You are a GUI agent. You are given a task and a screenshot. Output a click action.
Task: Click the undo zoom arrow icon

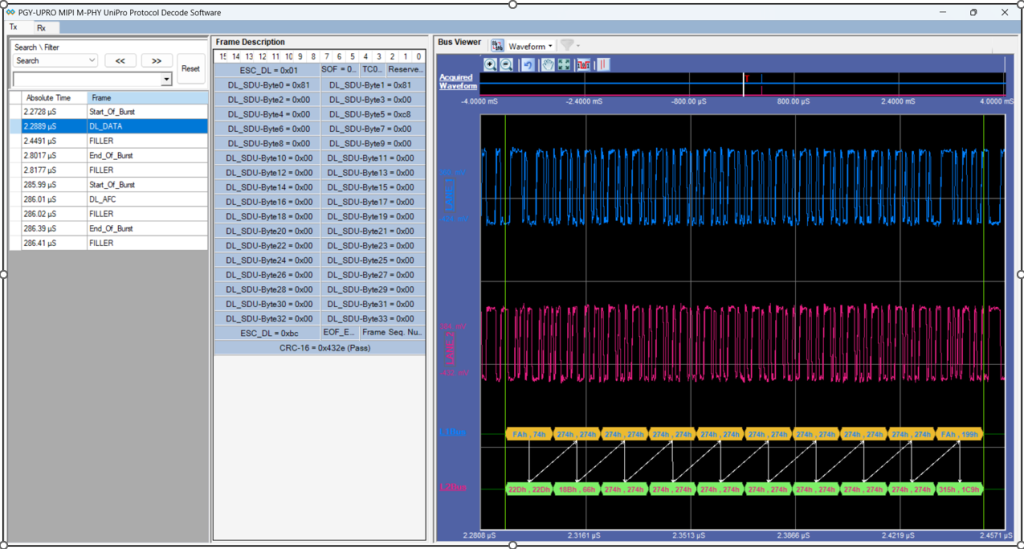(528, 65)
